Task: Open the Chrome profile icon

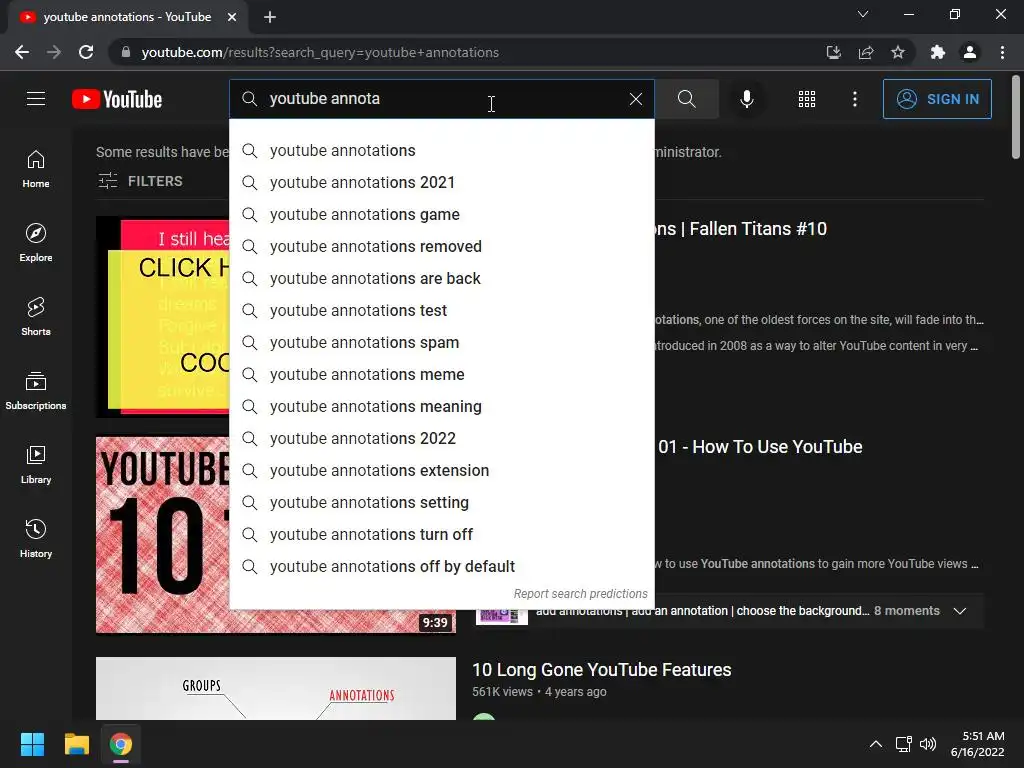Action: point(970,52)
